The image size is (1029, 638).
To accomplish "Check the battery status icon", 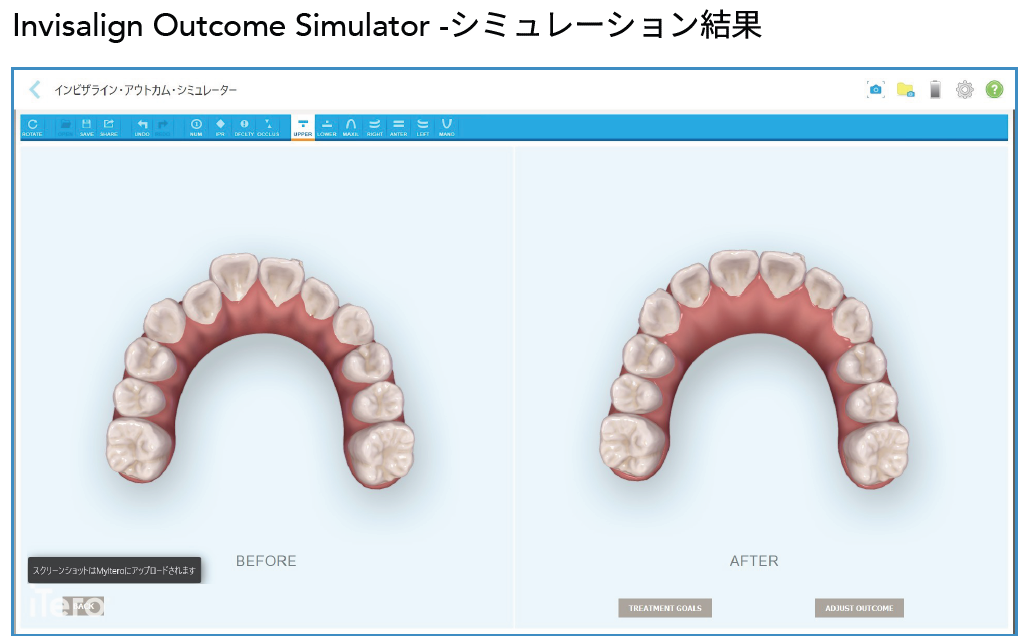I will click(935, 89).
